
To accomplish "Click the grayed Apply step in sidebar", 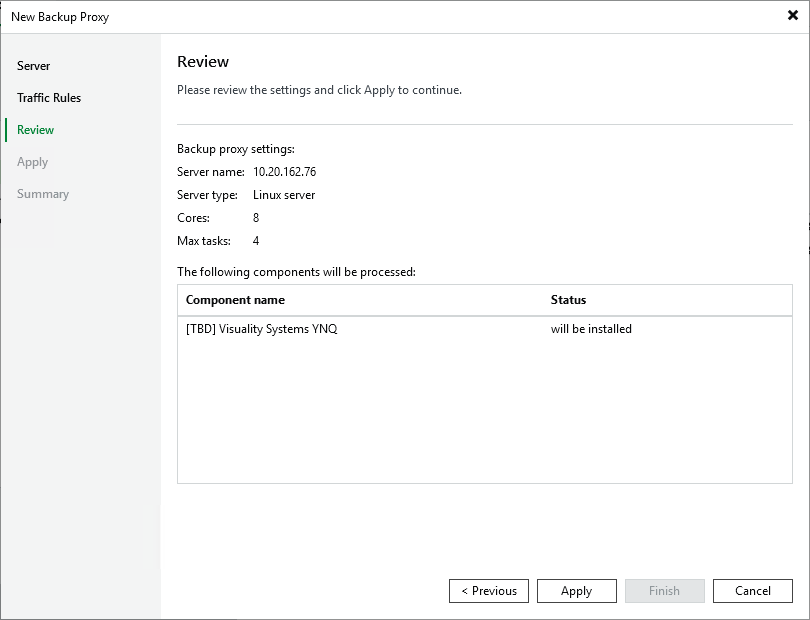I will point(33,162).
